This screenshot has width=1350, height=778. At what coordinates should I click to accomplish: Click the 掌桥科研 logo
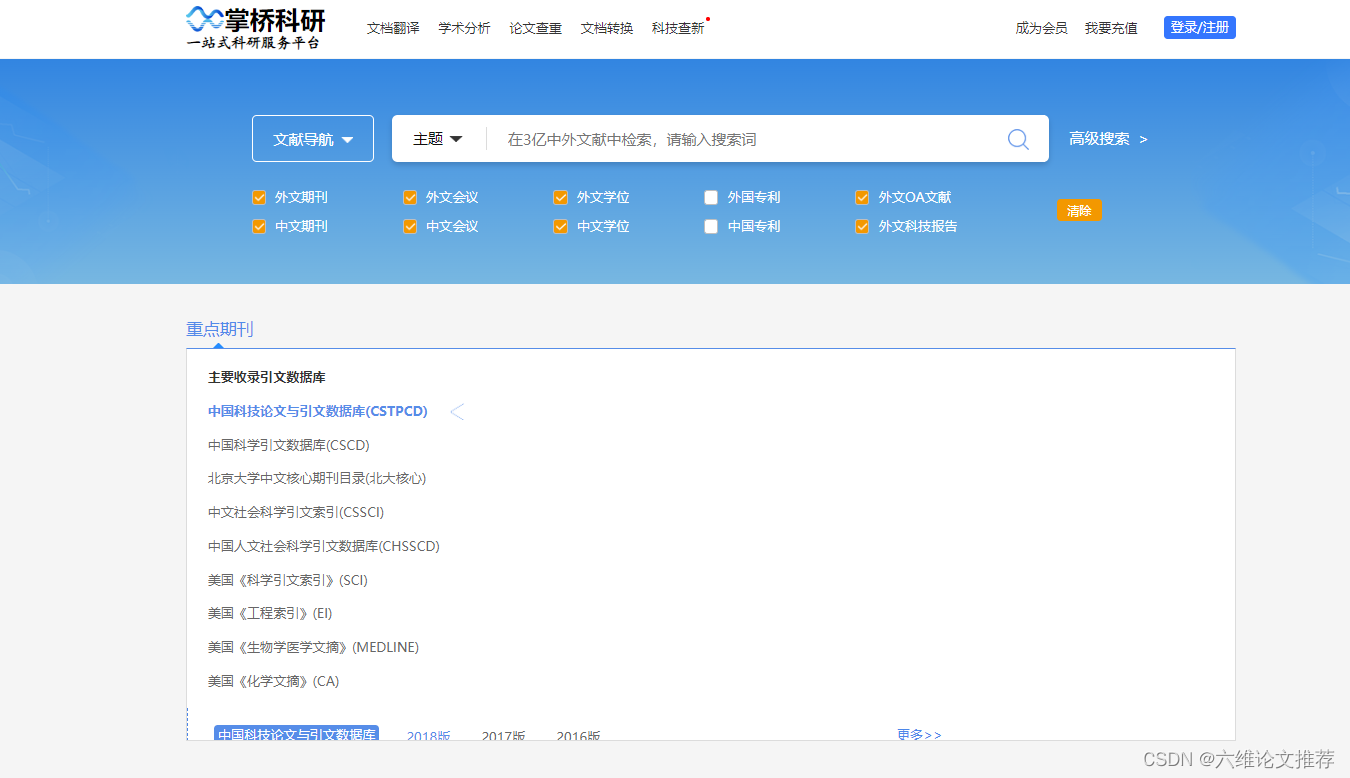[x=256, y=27]
